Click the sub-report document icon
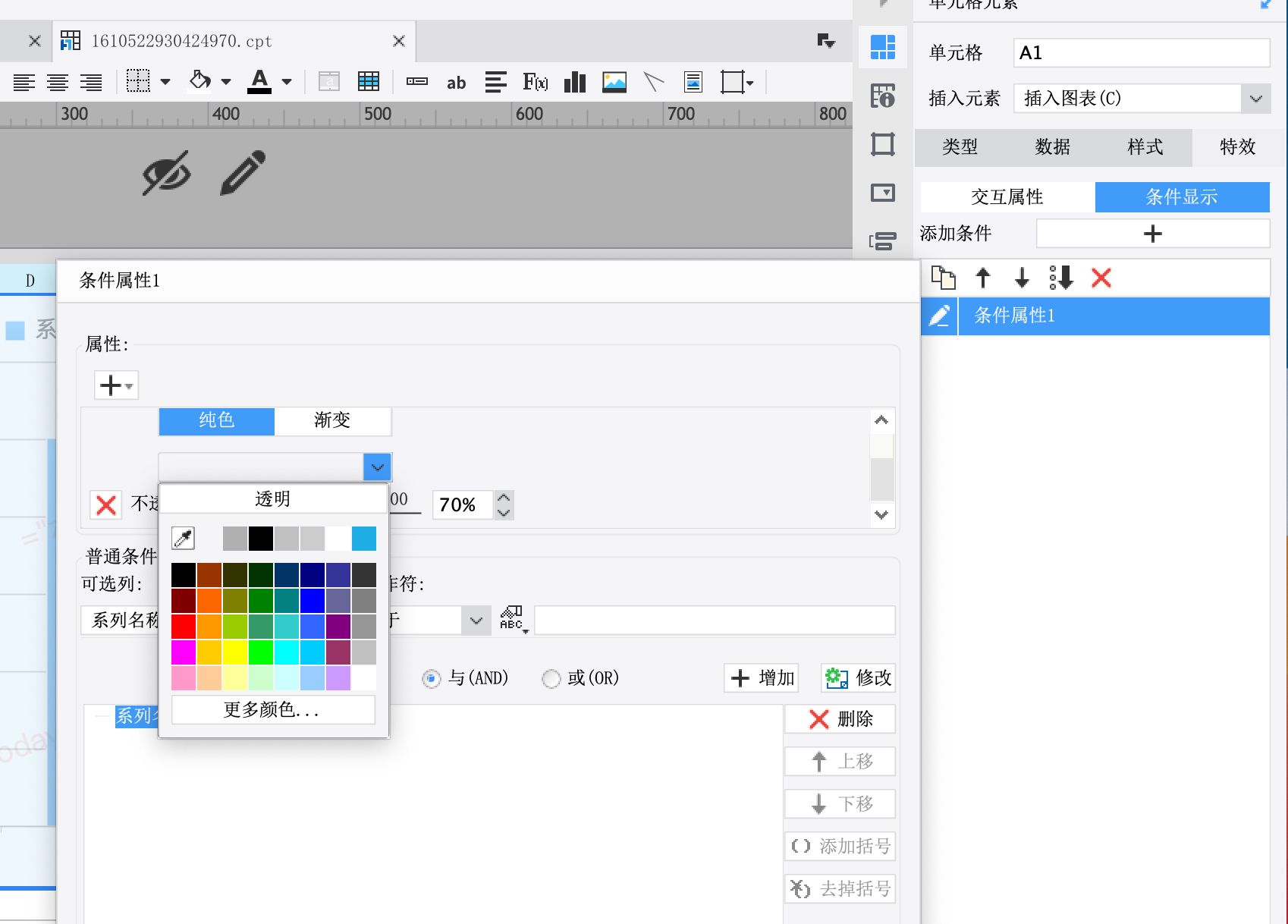The width and height of the screenshot is (1288, 924). [693, 82]
